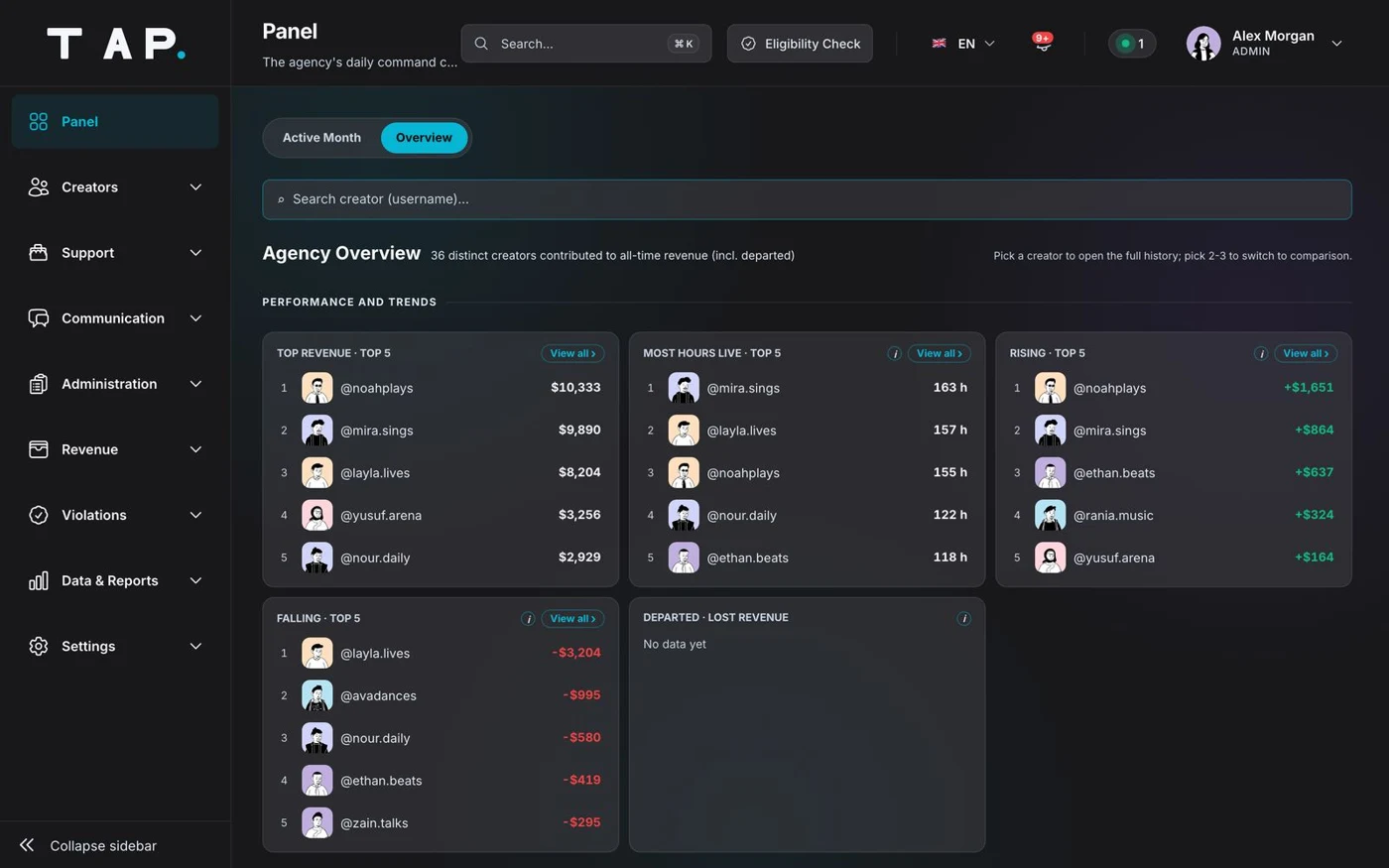
Task: Expand the Data & Reports menu chevron
Action: [x=195, y=580]
